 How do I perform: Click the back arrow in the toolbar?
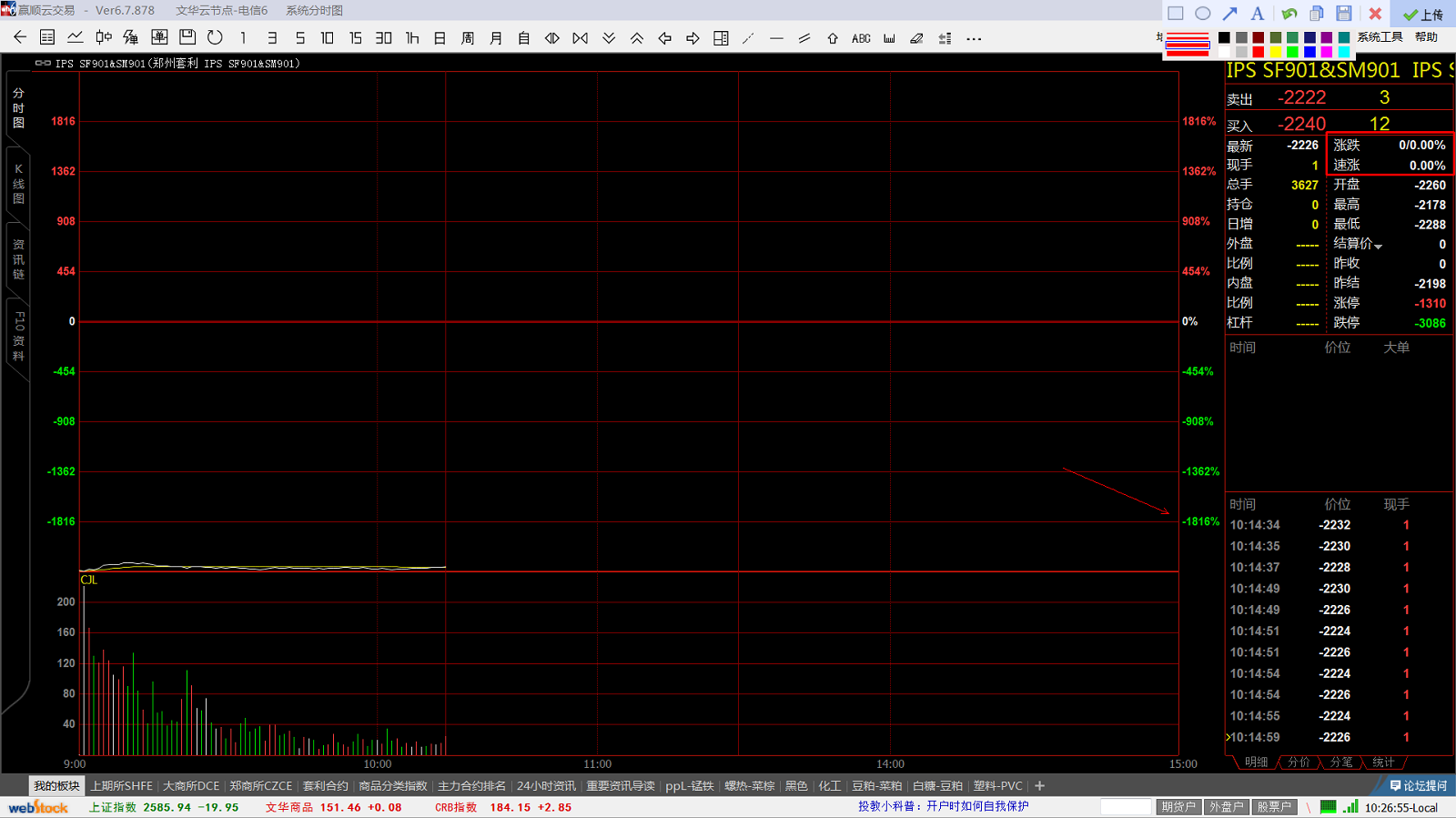(x=20, y=38)
